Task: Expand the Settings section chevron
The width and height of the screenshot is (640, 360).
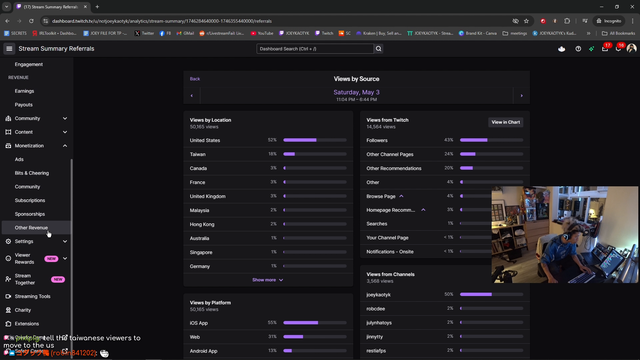Action: point(65,241)
